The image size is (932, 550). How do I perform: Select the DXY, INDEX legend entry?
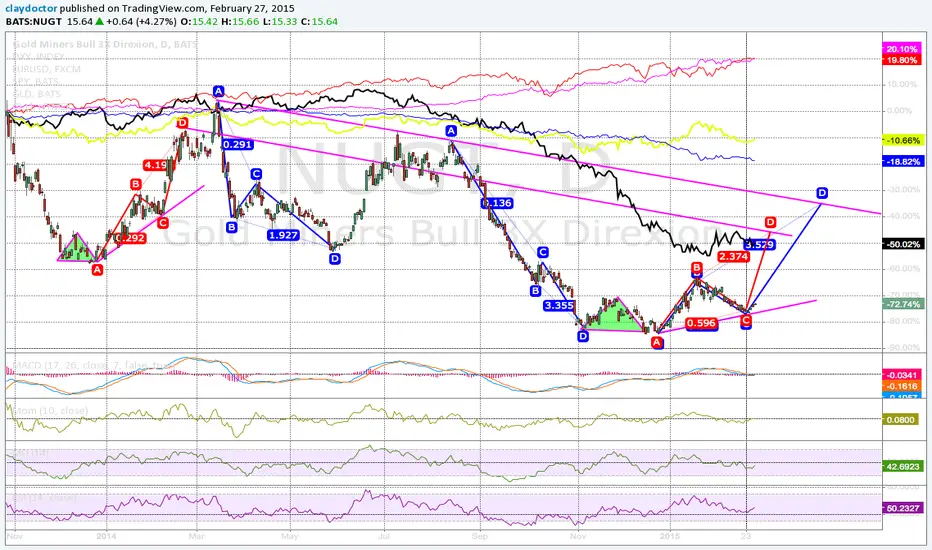(39, 56)
